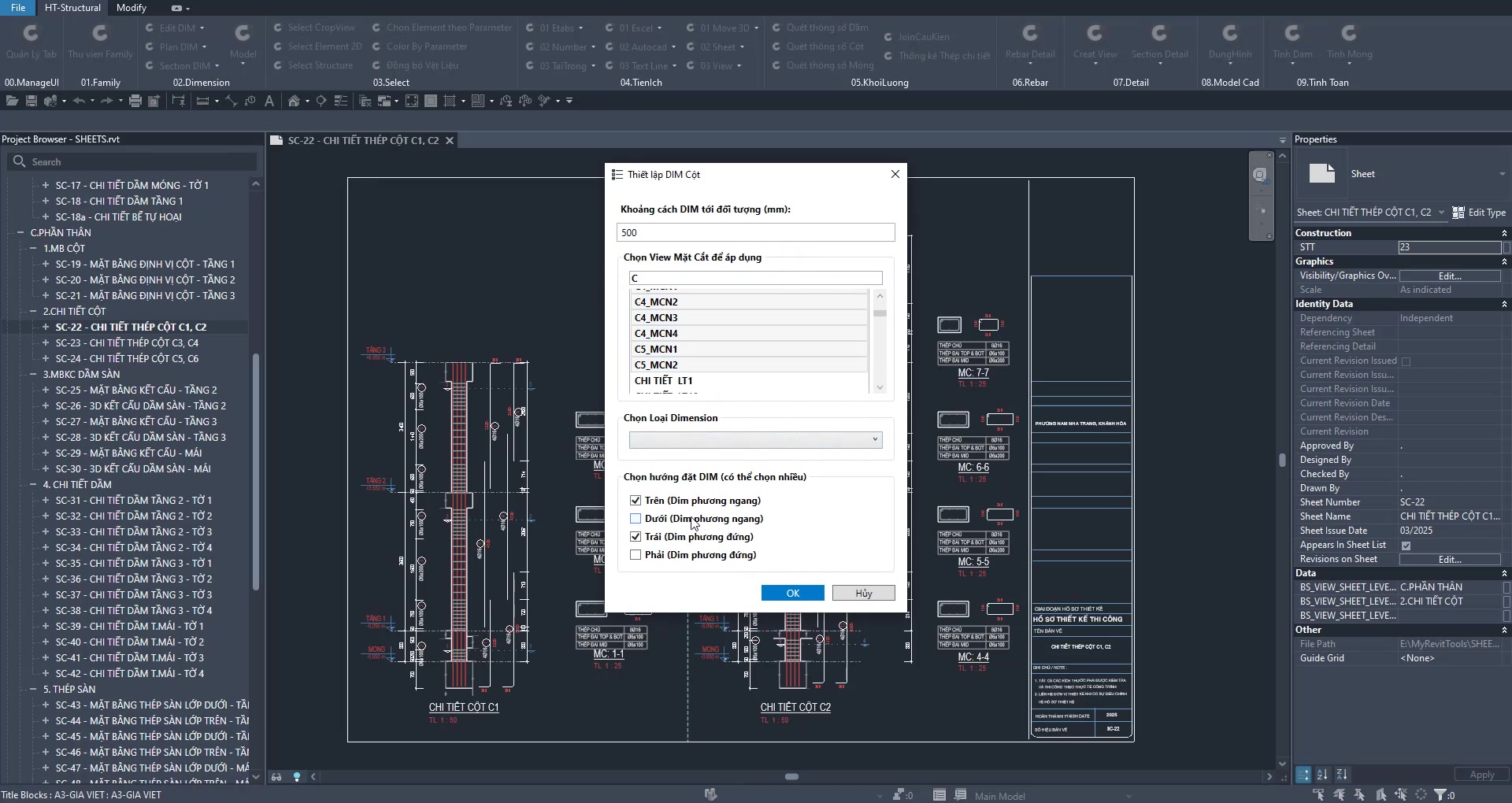Screen dimensions: 1512x803
Task: Switch to the Modify ribbon tab
Action: click(x=132, y=8)
